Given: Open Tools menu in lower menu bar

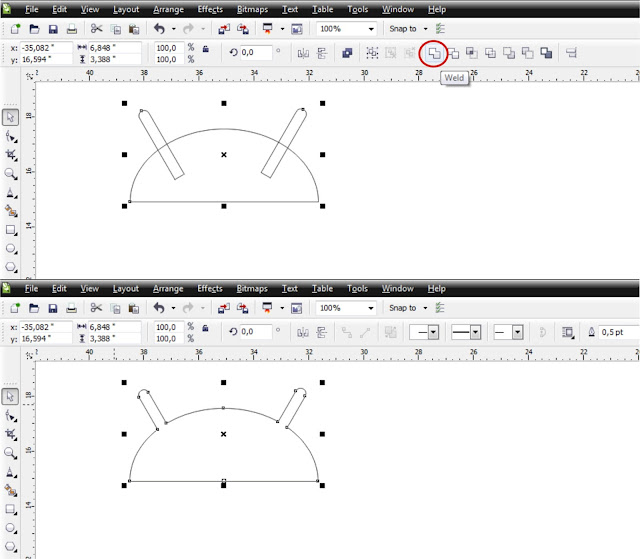Looking at the screenshot, I should [358, 288].
